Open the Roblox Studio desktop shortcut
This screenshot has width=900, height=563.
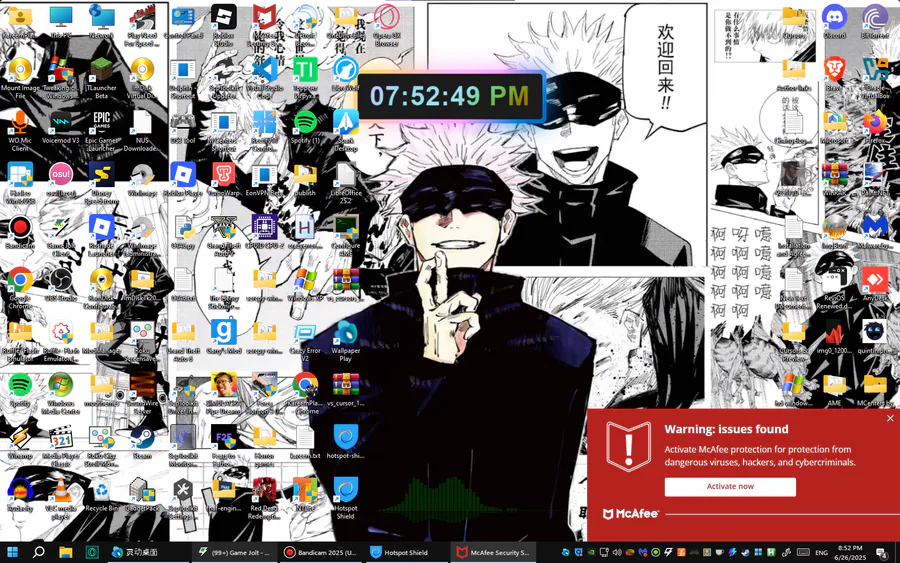point(224,23)
